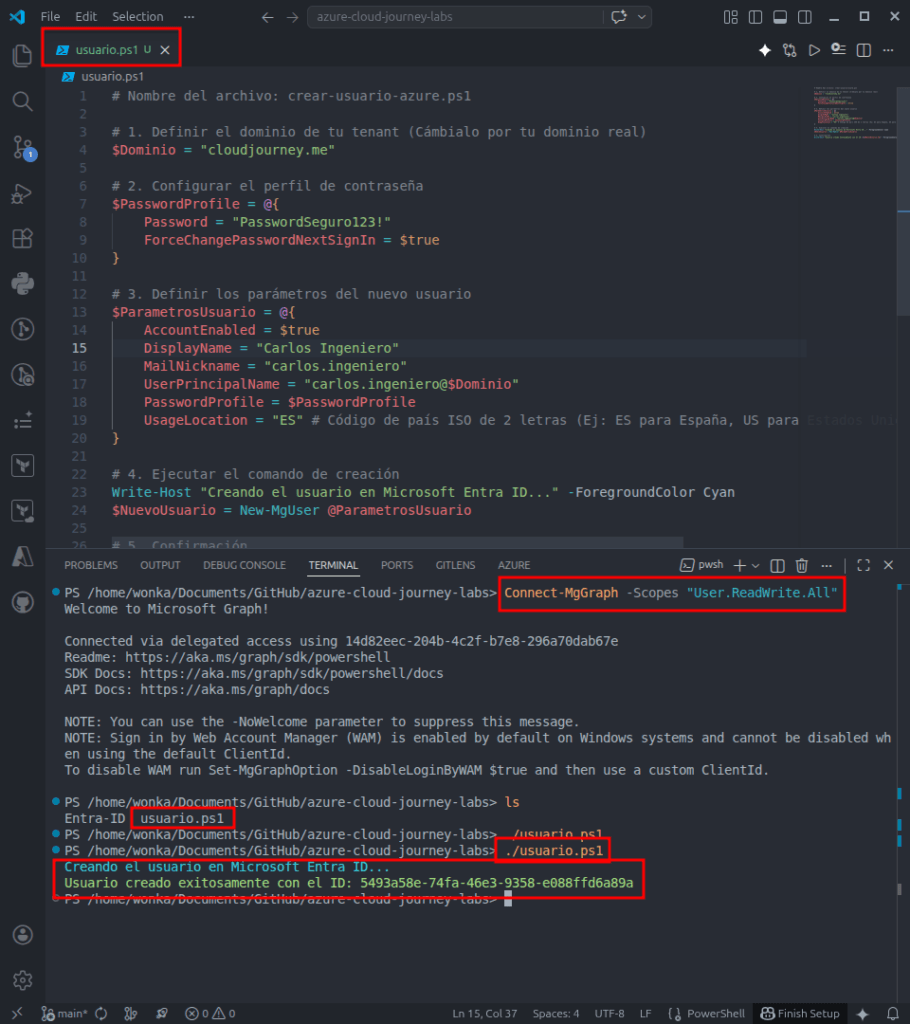Click the Run file play icon
This screenshot has width=910, height=1024.
814,50
